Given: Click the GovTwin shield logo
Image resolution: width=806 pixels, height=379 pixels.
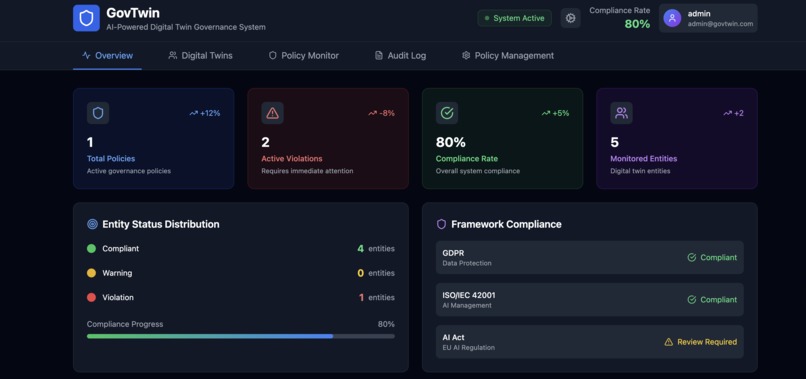Looking at the screenshot, I should click(86, 18).
